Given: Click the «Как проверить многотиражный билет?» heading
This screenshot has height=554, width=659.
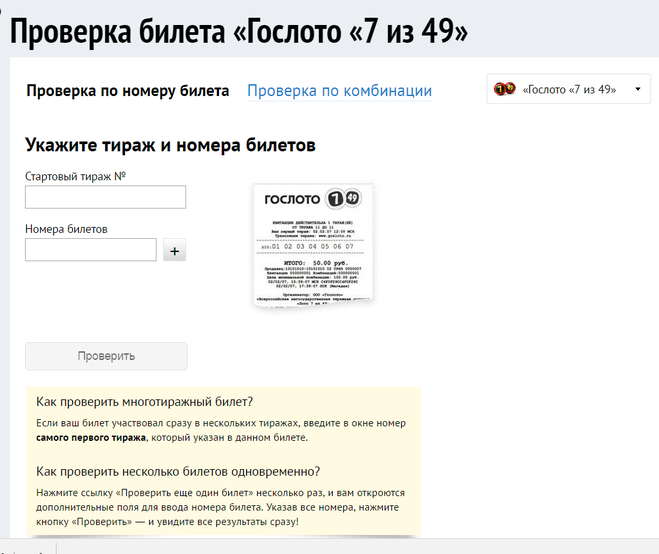Looking at the screenshot, I should point(145,402).
